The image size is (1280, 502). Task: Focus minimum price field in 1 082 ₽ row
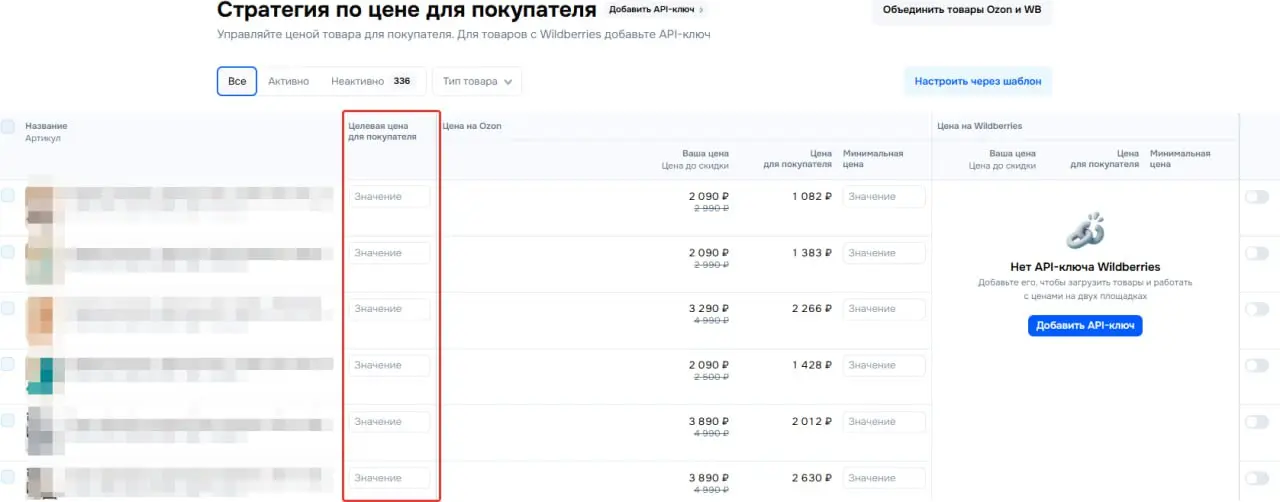click(x=884, y=197)
